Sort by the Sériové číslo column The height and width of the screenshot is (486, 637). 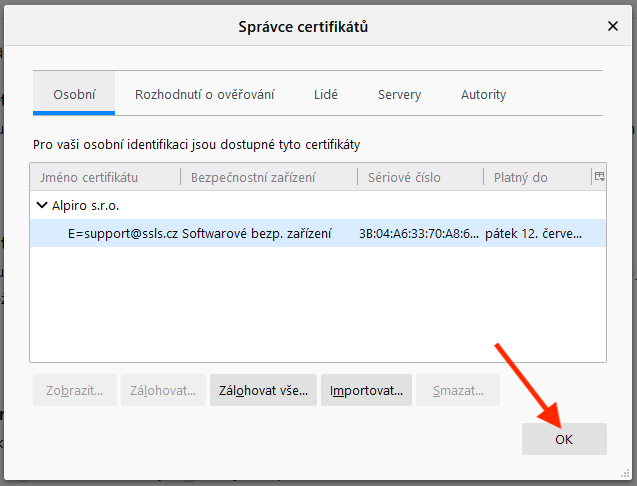point(420,177)
